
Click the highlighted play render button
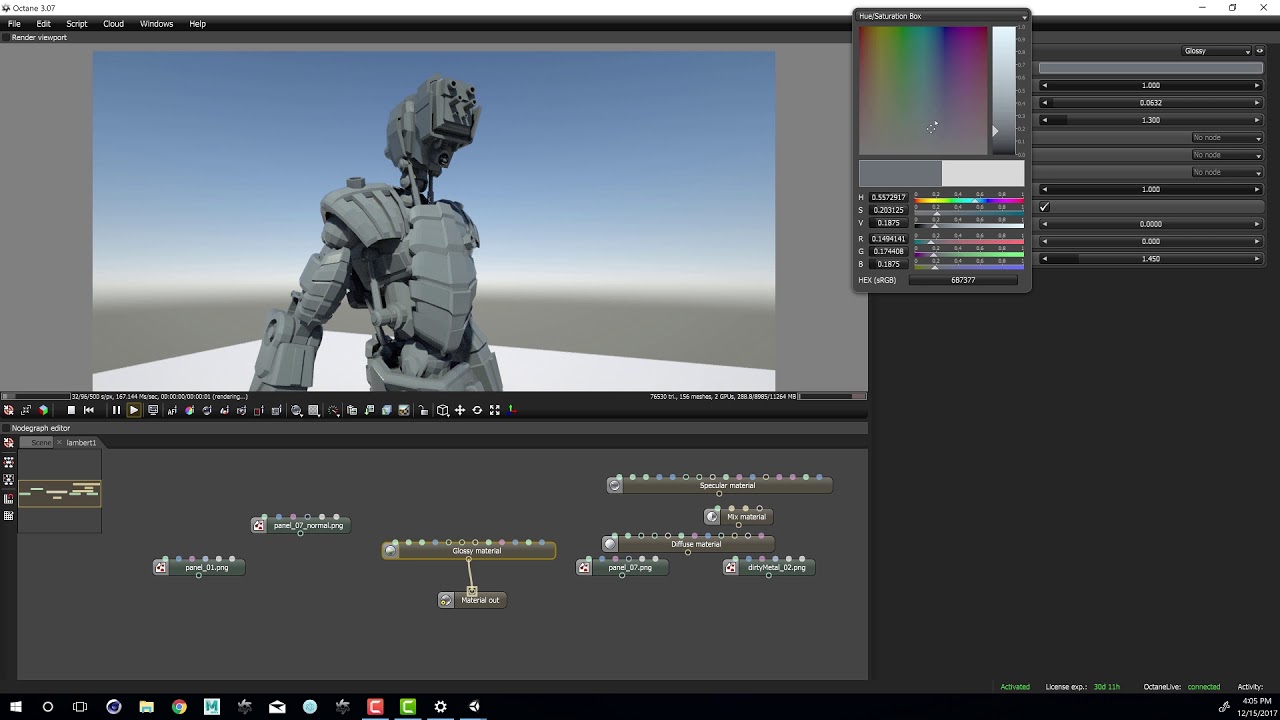coord(133,410)
